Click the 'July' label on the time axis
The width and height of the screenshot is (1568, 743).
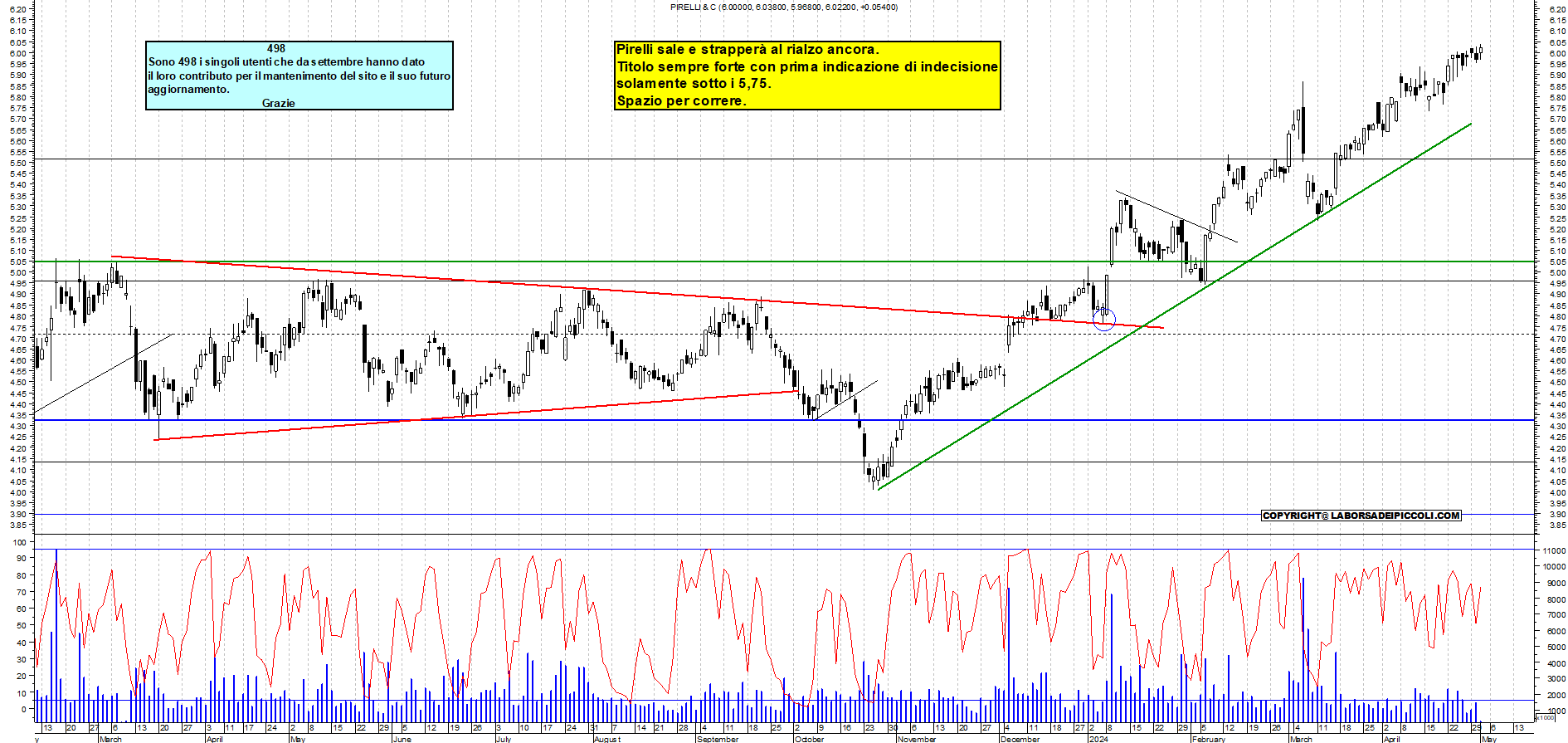click(504, 739)
